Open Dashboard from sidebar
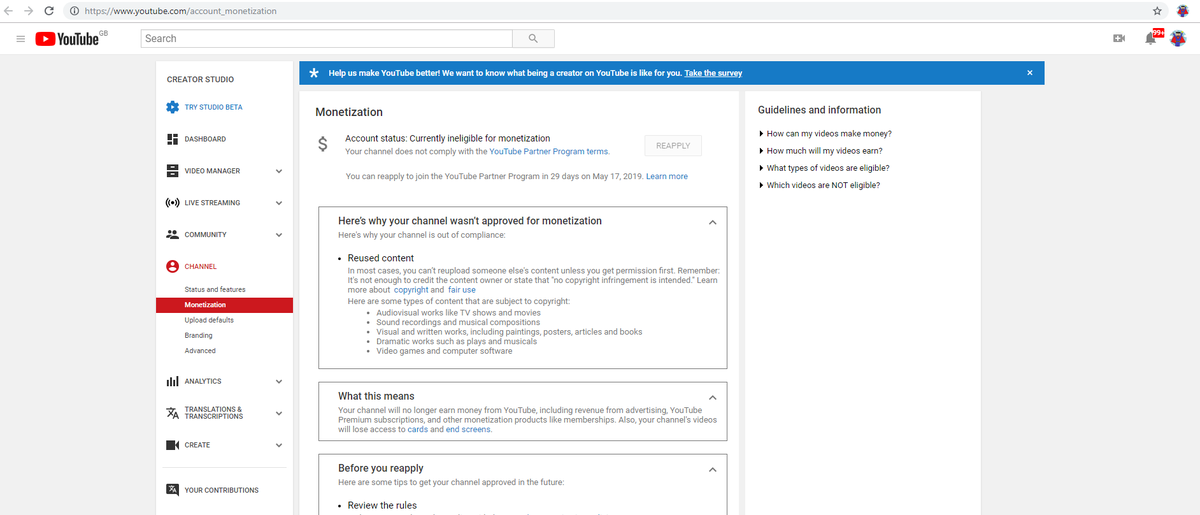The height and width of the screenshot is (515, 1200). pos(205,139)
